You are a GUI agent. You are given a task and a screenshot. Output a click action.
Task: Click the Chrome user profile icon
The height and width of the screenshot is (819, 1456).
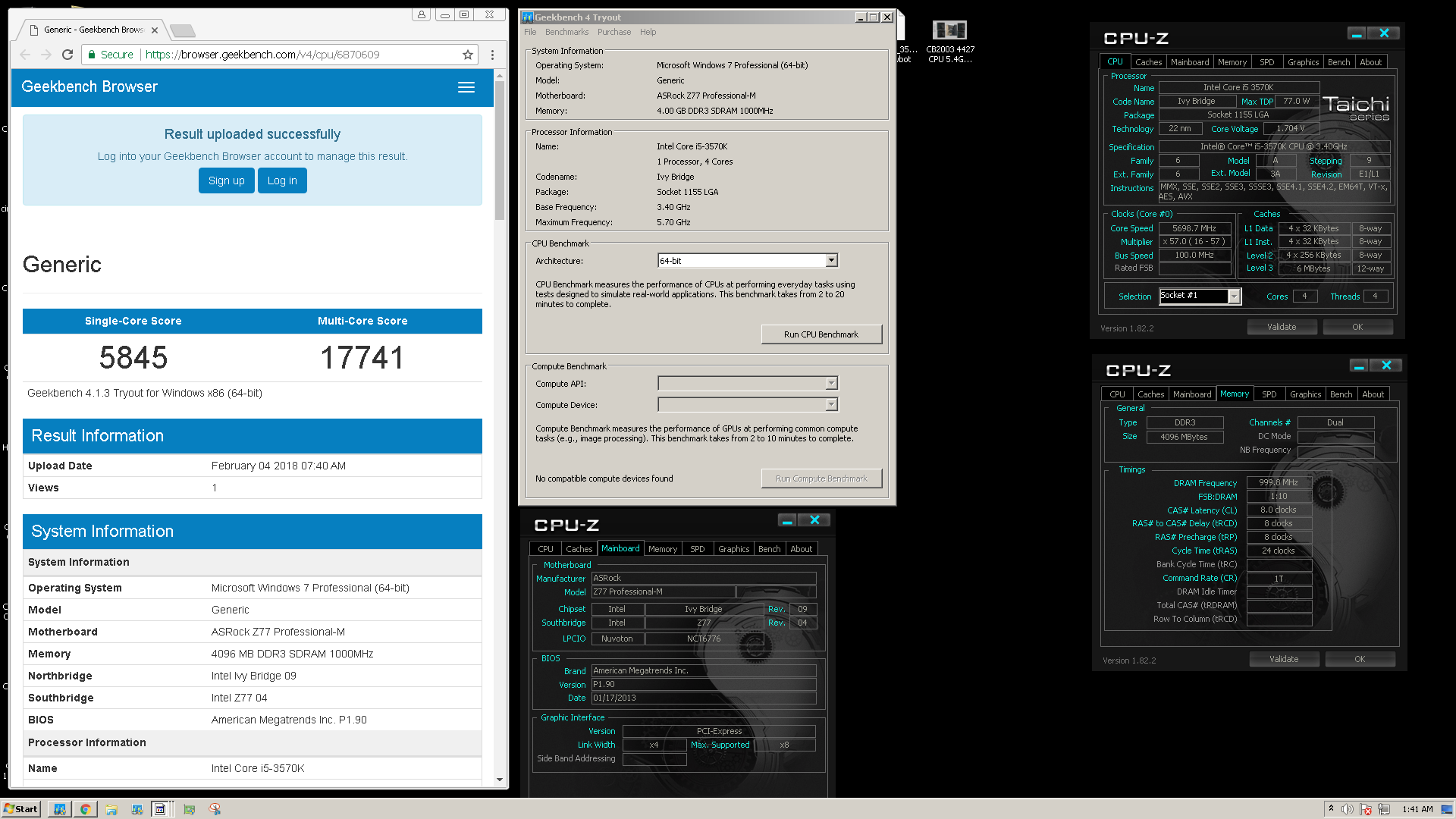[422, 14]
